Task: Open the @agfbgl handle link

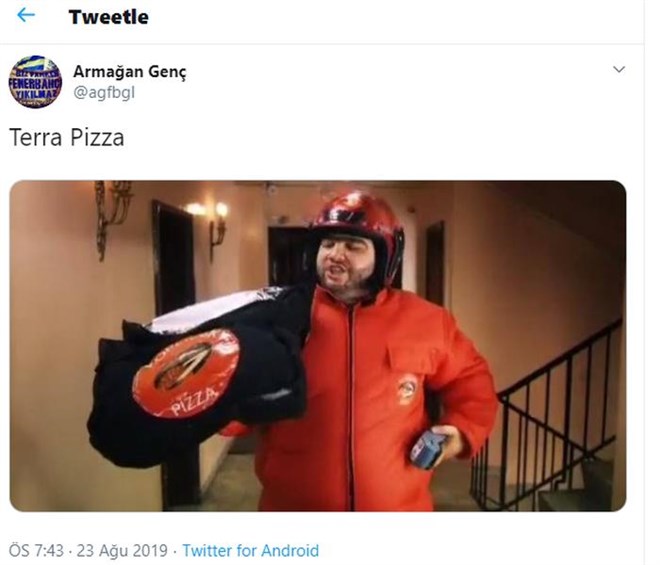Action: tap(104, 92)
